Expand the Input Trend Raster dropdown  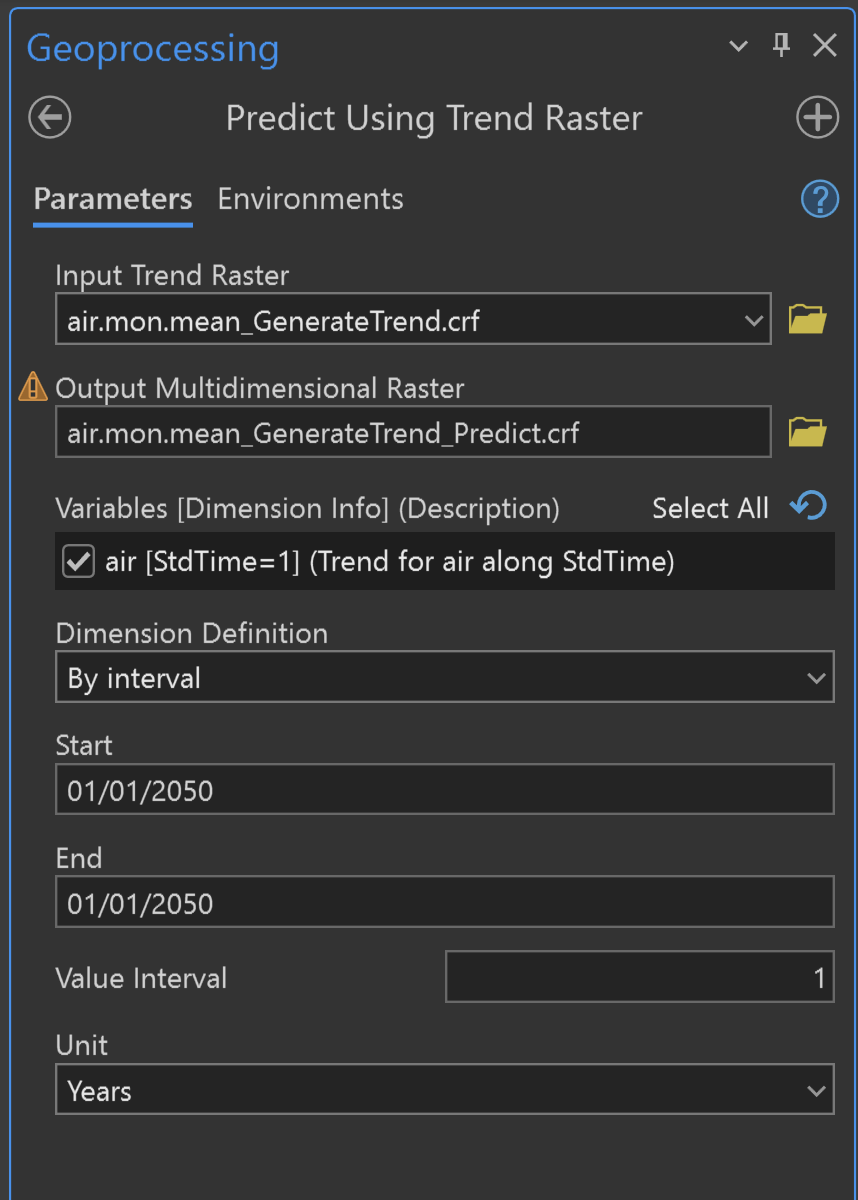754,320
